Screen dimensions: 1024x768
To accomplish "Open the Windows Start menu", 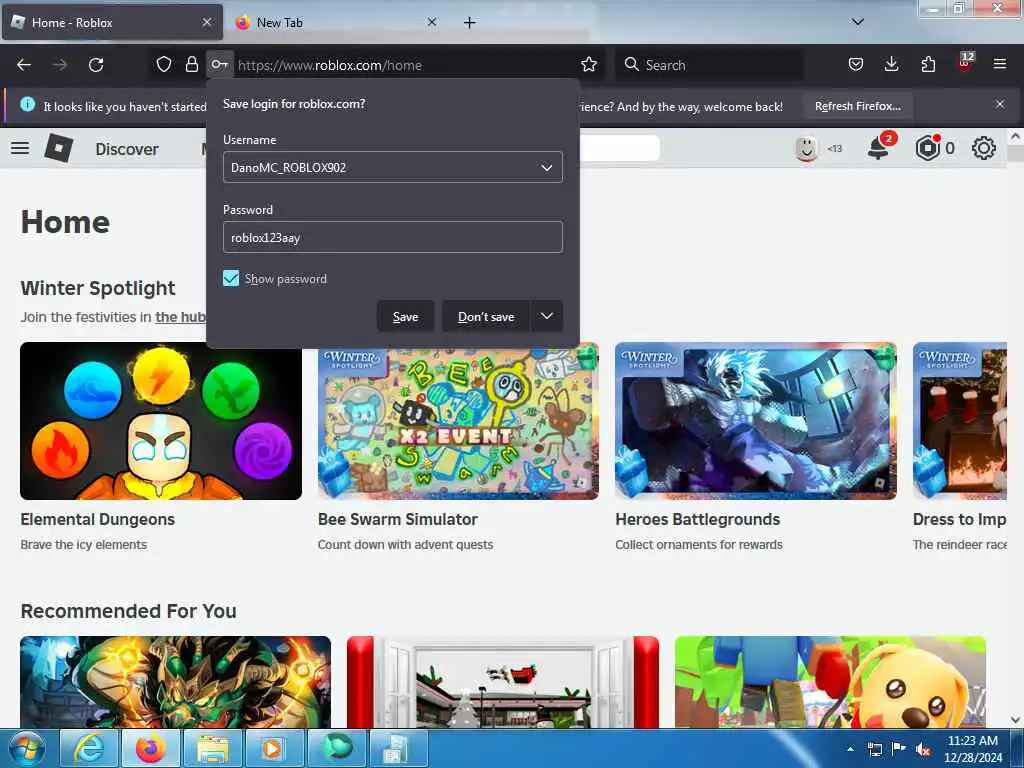I will tap(26, 748).
